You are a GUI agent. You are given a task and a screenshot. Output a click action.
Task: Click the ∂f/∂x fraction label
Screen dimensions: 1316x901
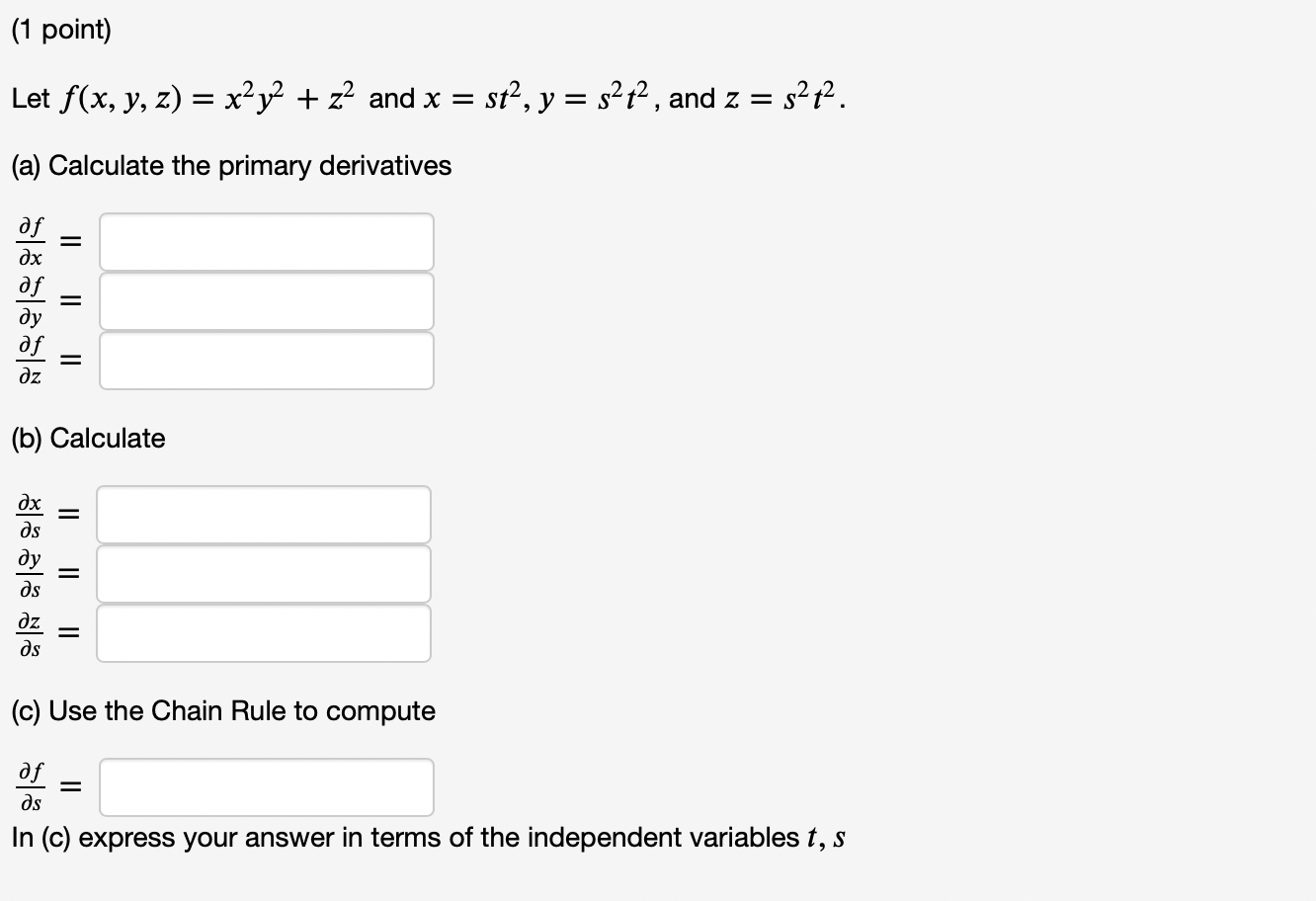pyautogui.click(x=30, y=242)
